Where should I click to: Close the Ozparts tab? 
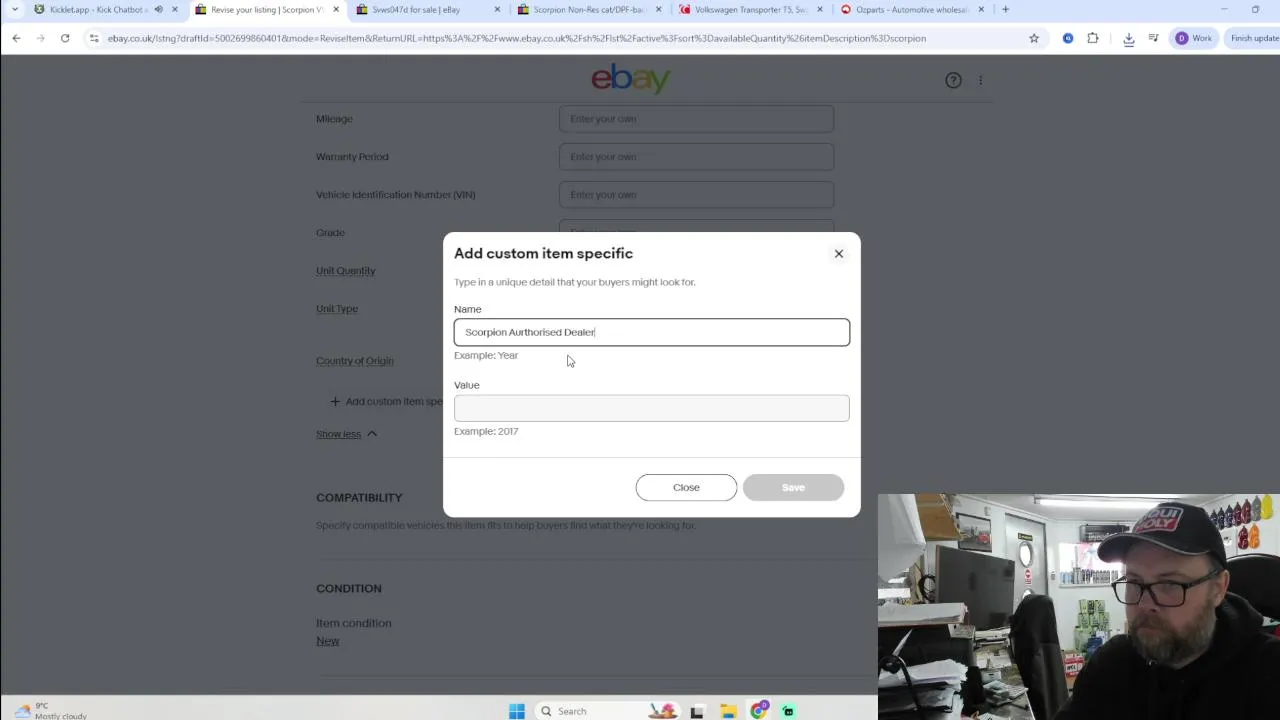pos(981,10)
